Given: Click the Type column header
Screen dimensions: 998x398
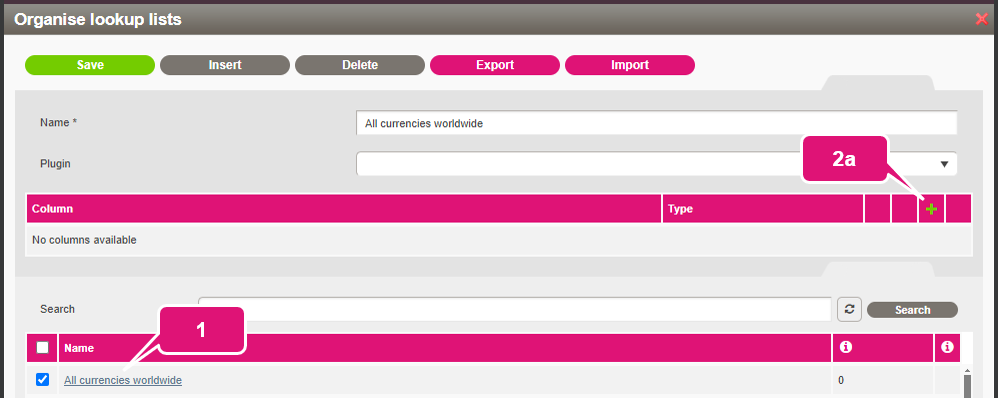Looking at the screenshot, I should [x=763, y=209].
